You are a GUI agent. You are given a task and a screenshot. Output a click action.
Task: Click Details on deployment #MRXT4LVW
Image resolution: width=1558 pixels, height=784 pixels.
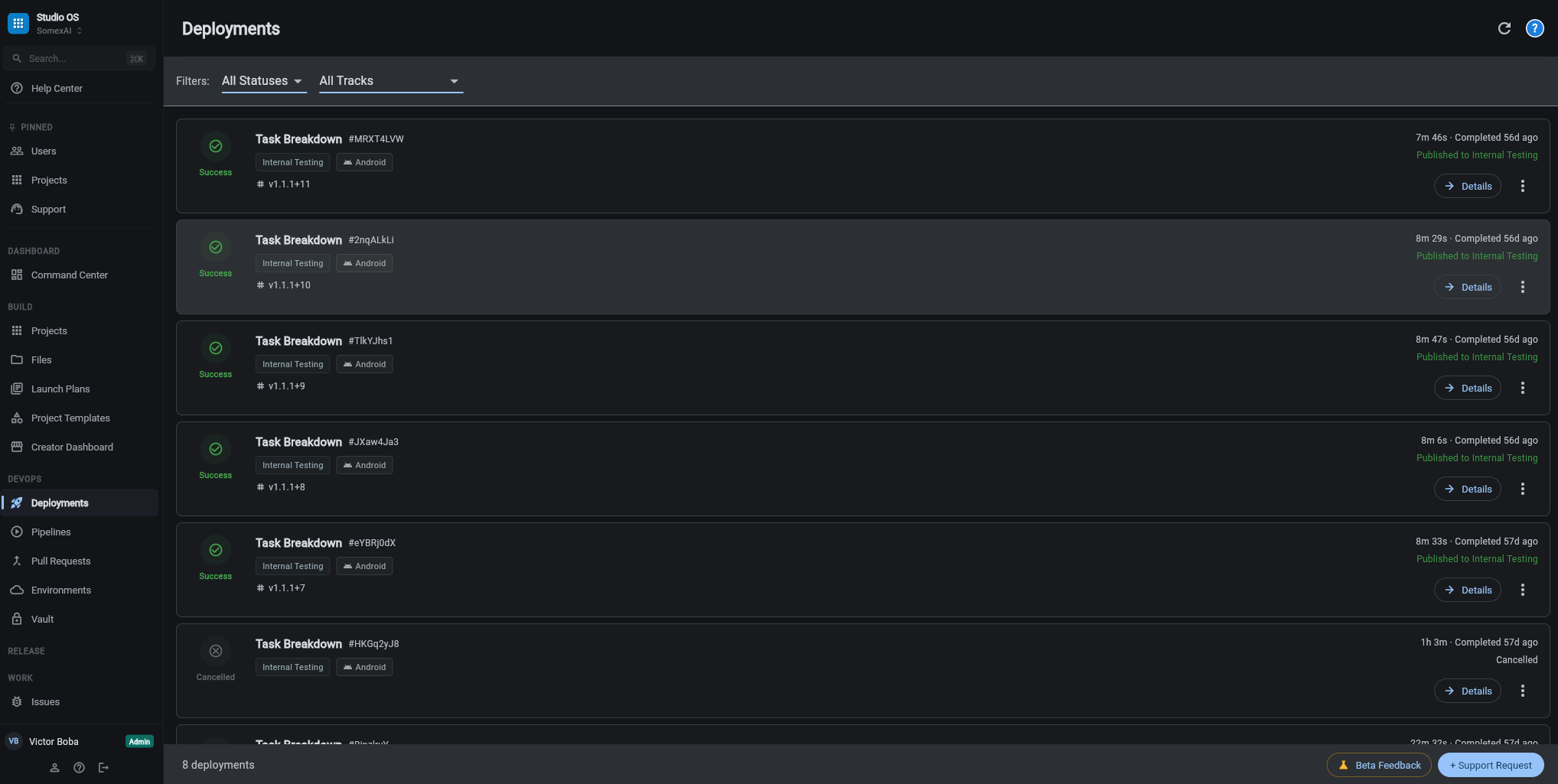click(1467, 186)
